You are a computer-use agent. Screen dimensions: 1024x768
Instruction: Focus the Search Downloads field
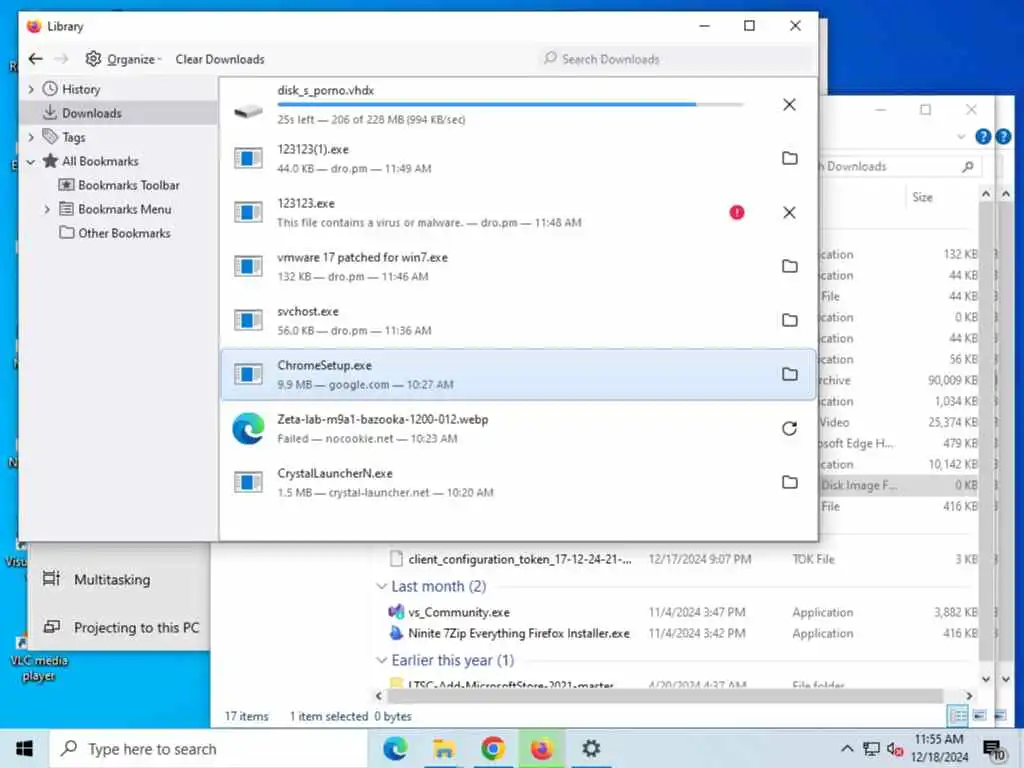click(x=677, y=59)
